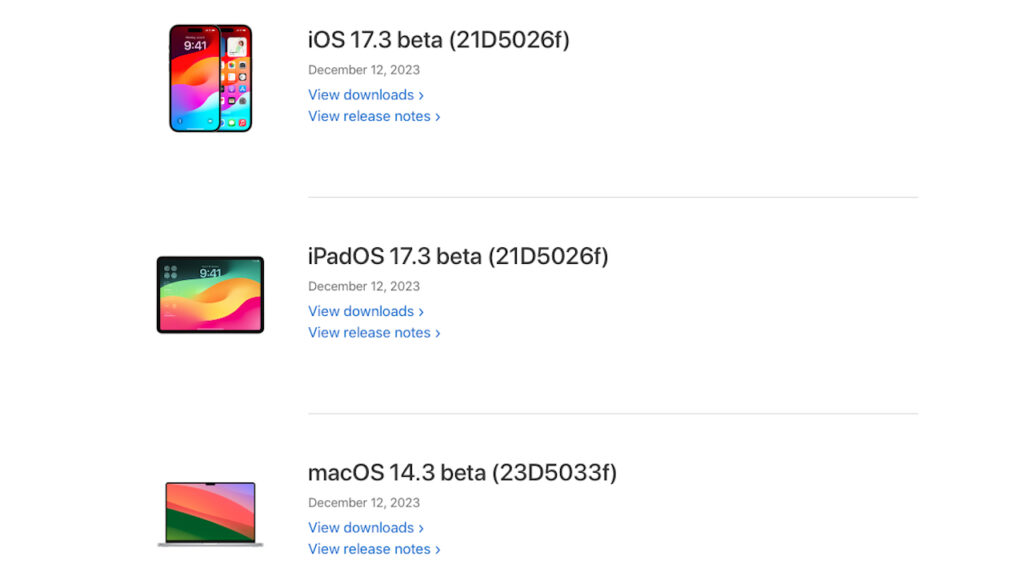This screenshot has width=1024, height=576.
Task: Open View release notes for iOS 17.3 beta
Action: [x=368, y=116]
